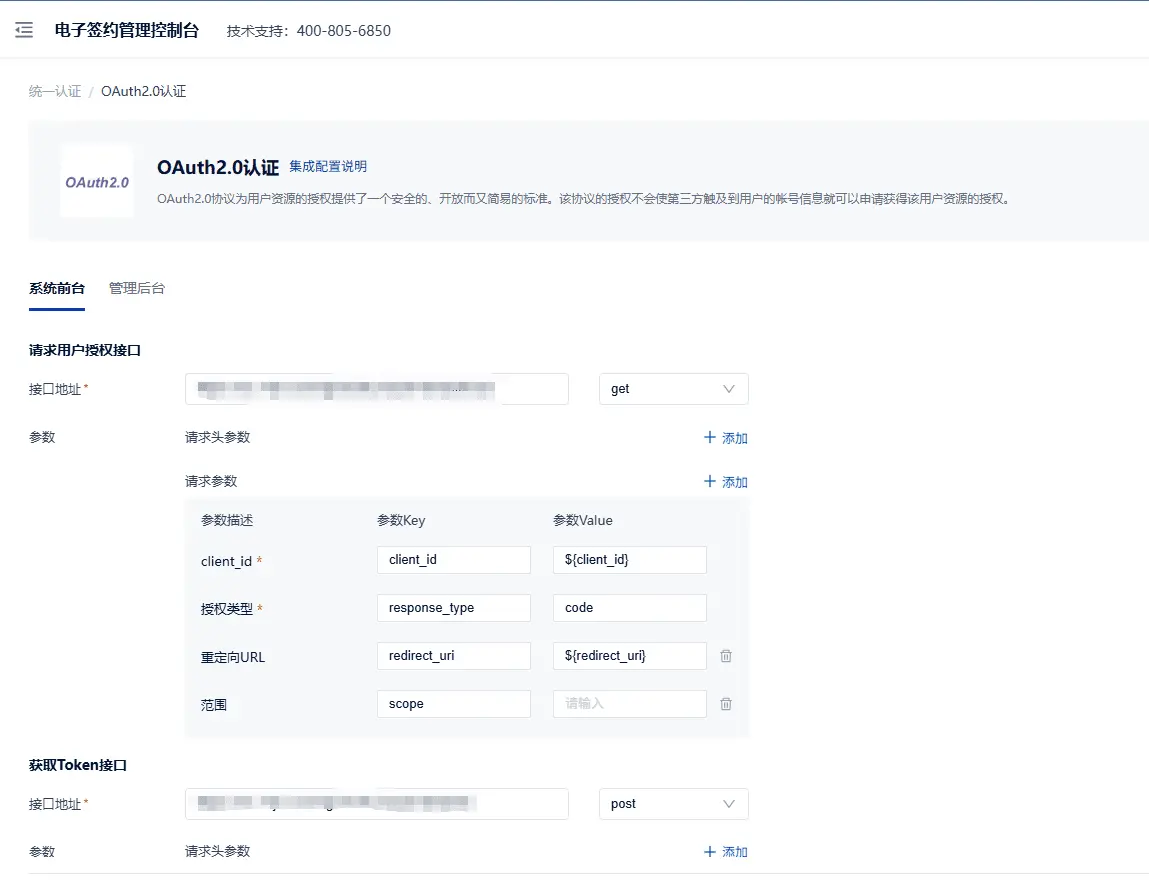Click the ${client_id} value field
This screenshot has height=882, width=1149.
point(629,560)
